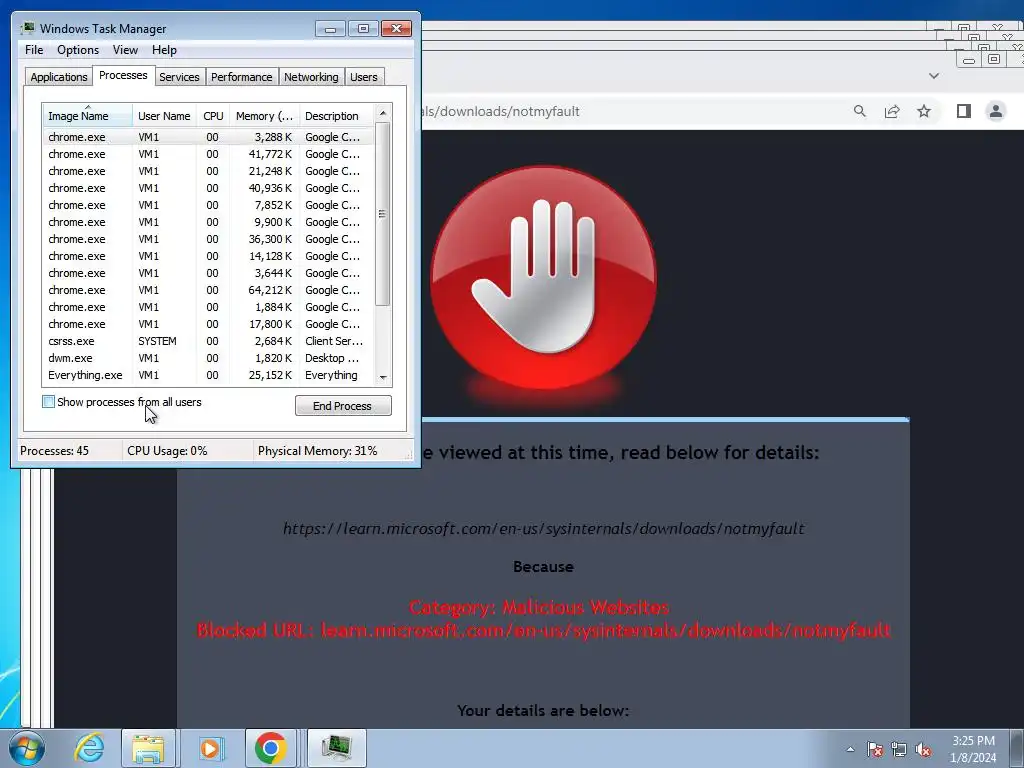Select chrome.exe row using 9,900 K

(x=209, y=222)
